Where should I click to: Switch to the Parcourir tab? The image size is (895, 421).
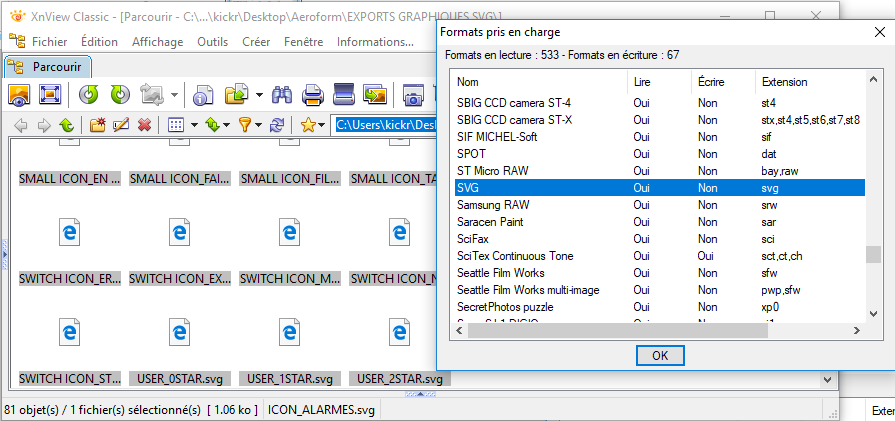coord(48,67)
